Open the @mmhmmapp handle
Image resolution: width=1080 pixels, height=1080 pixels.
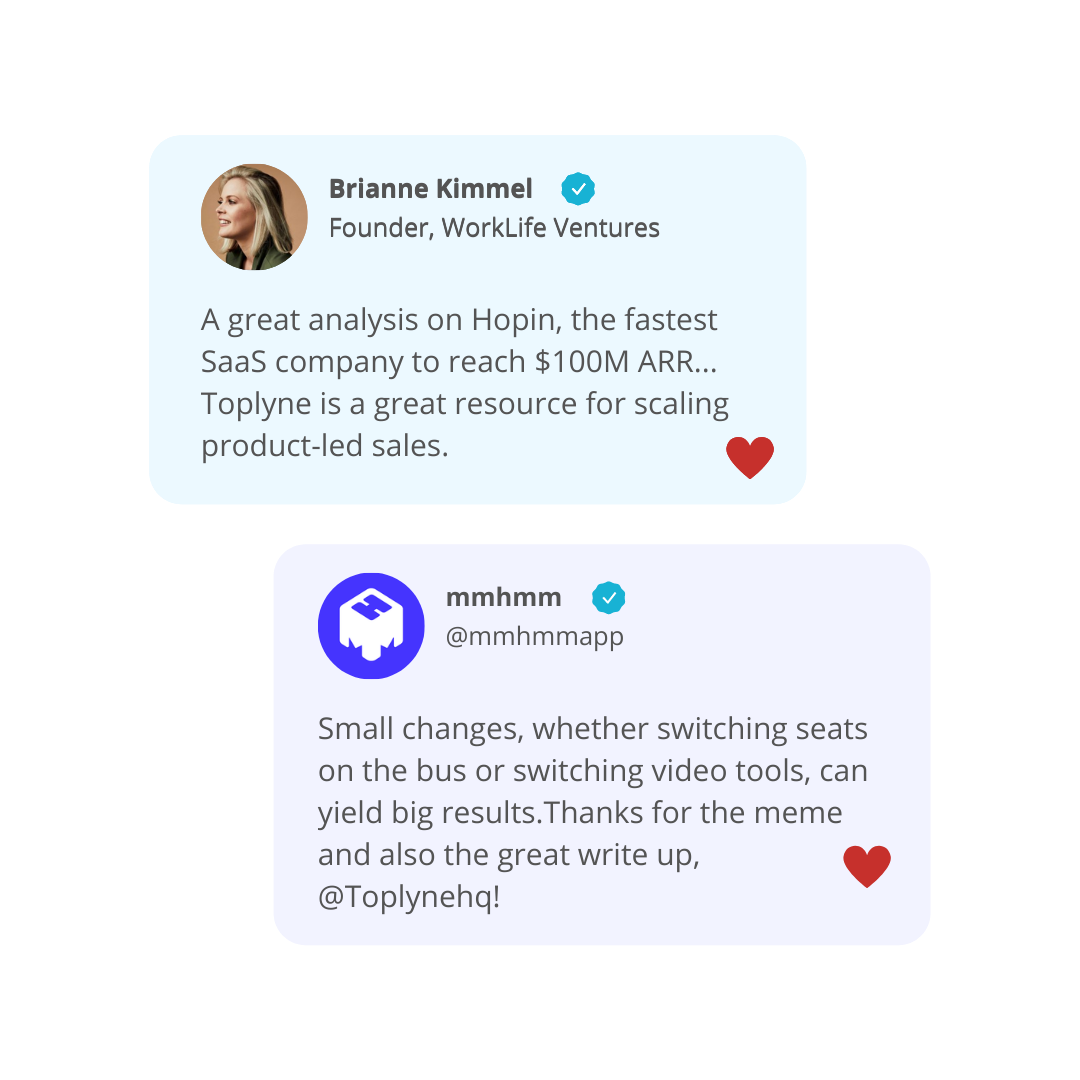(x=534, y=636)
